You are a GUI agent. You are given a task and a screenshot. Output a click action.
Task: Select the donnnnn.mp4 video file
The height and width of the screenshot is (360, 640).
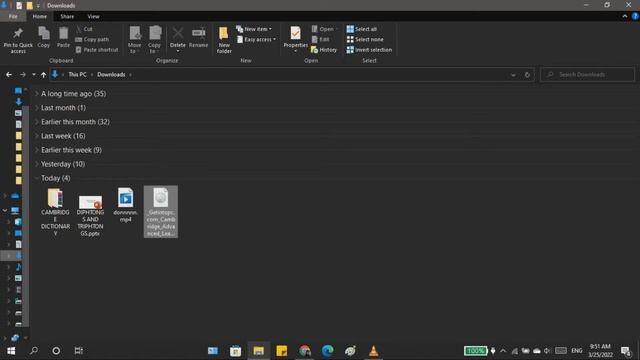click(x=125, y=204)
